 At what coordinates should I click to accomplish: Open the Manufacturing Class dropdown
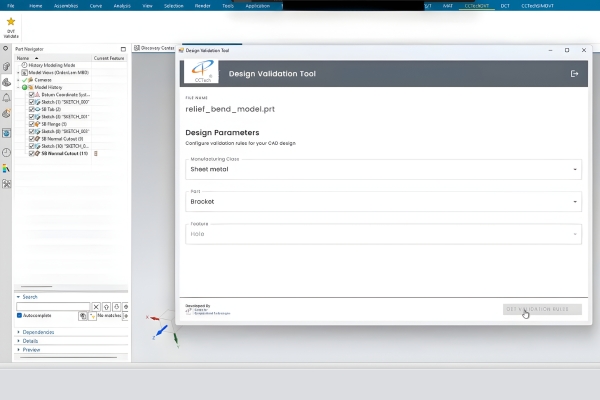coord(383,169)
